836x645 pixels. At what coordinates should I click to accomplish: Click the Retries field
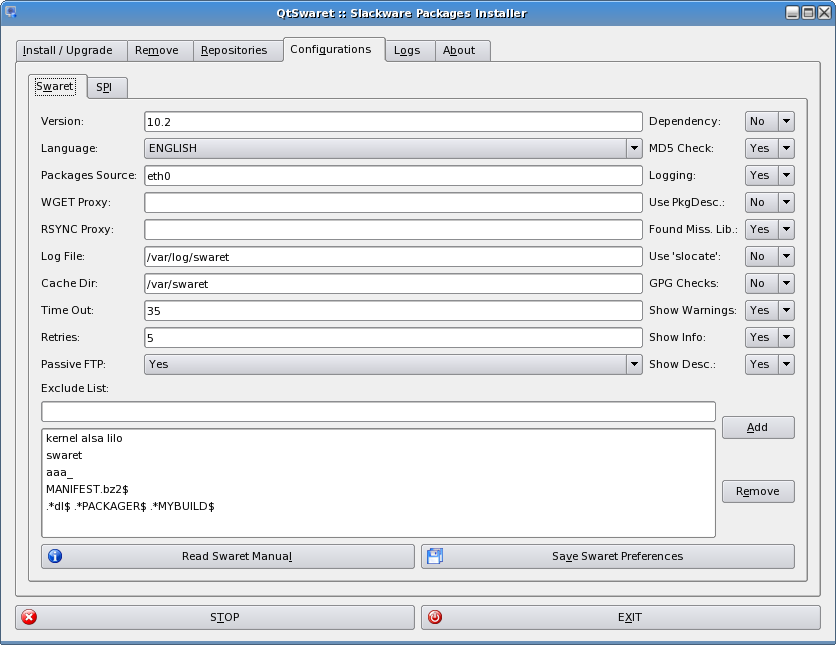click(393, 337)
